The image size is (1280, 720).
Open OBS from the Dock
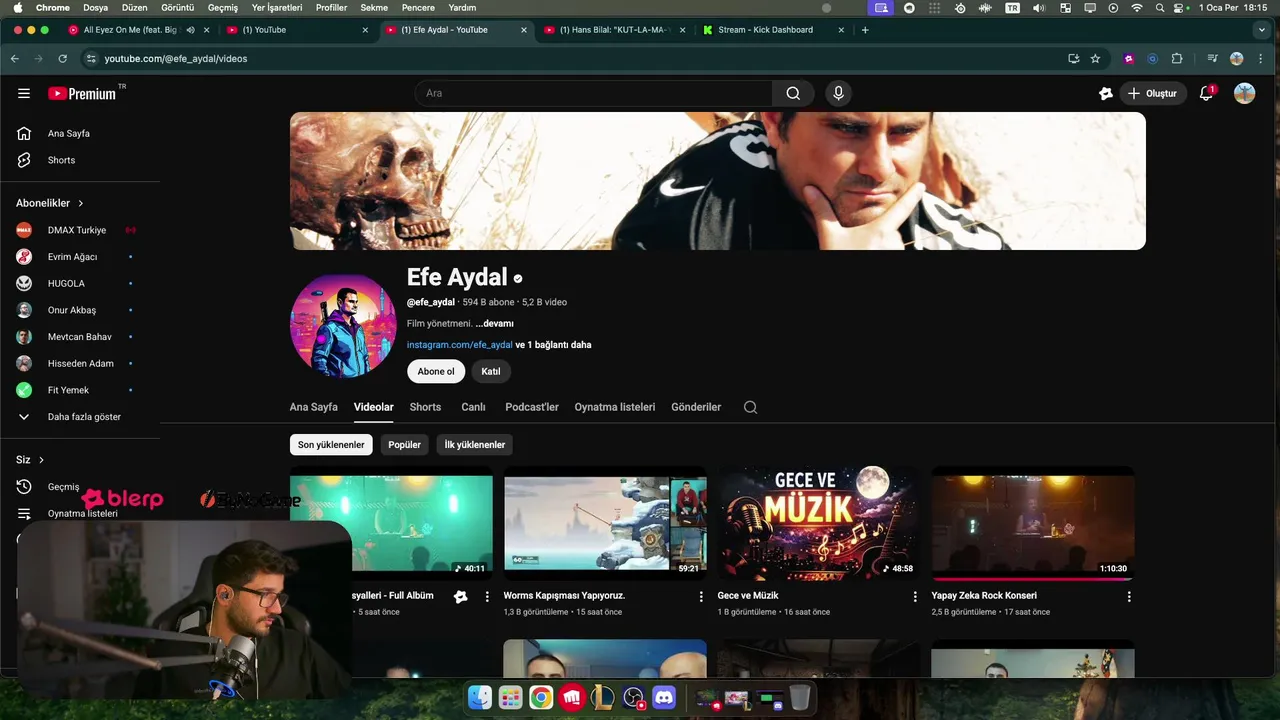pyautogui.click(x=633, y=697)
